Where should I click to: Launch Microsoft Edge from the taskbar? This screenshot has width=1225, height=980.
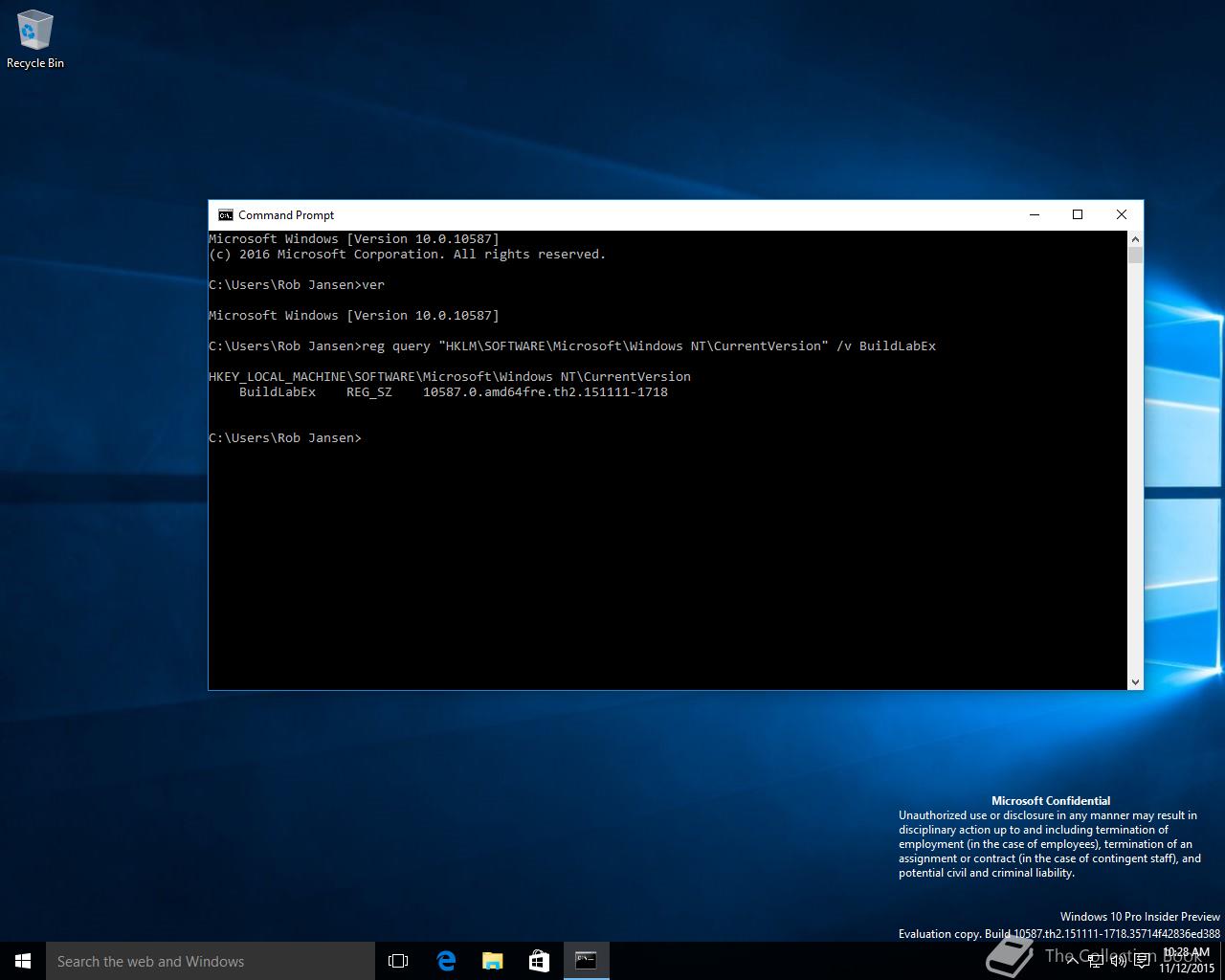pos(446,961)
